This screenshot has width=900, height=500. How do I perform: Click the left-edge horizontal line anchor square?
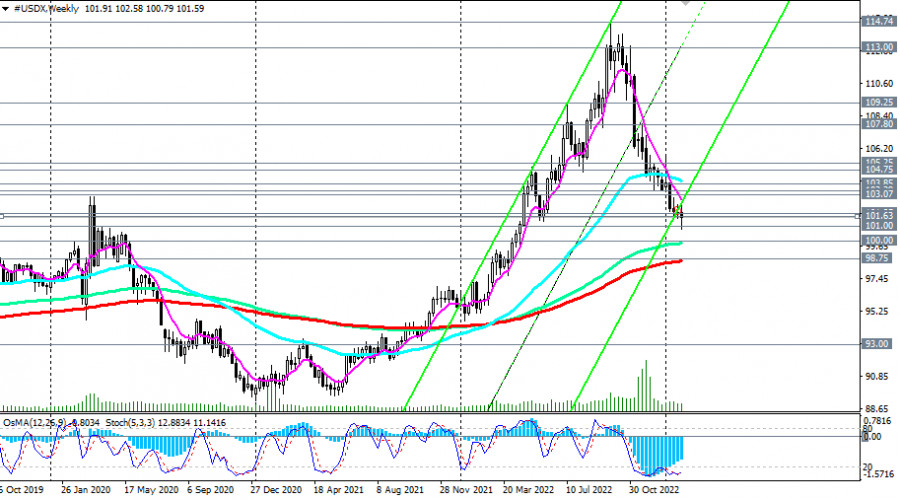(x=3, y=216)
